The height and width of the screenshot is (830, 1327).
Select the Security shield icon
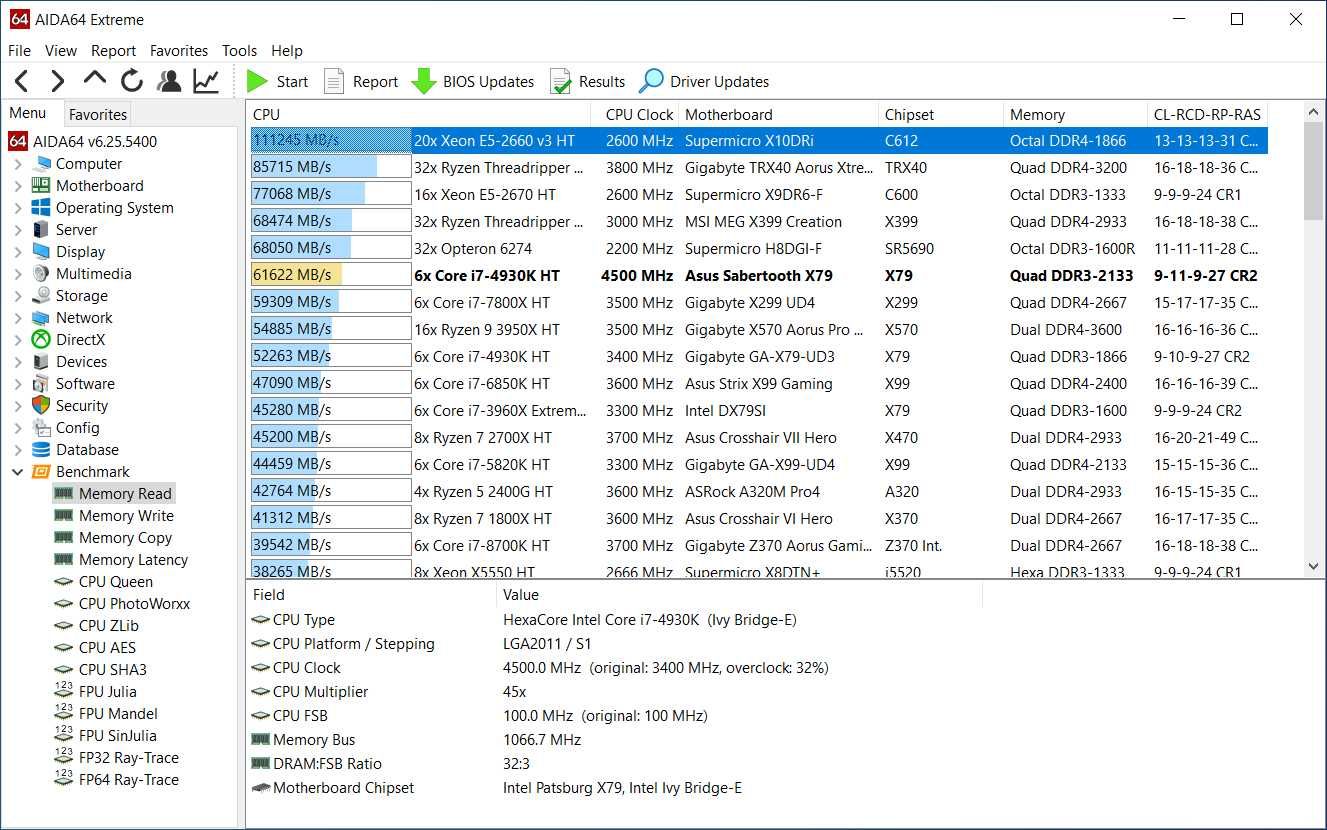[x=41, y=405]
